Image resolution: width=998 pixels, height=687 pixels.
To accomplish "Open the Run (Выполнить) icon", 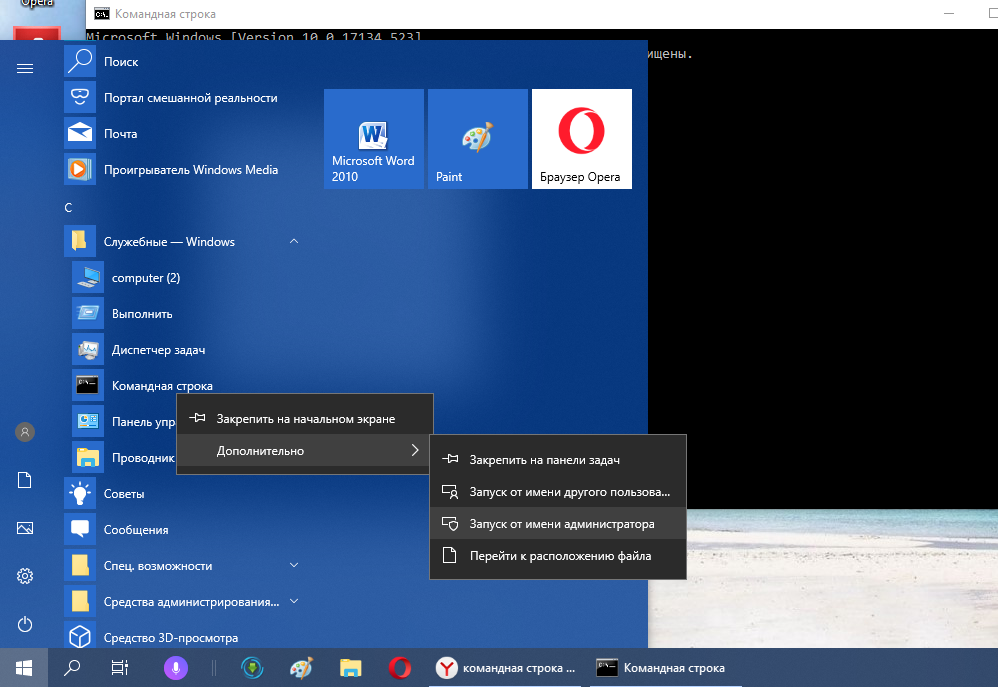I will (x=87, y=313).
